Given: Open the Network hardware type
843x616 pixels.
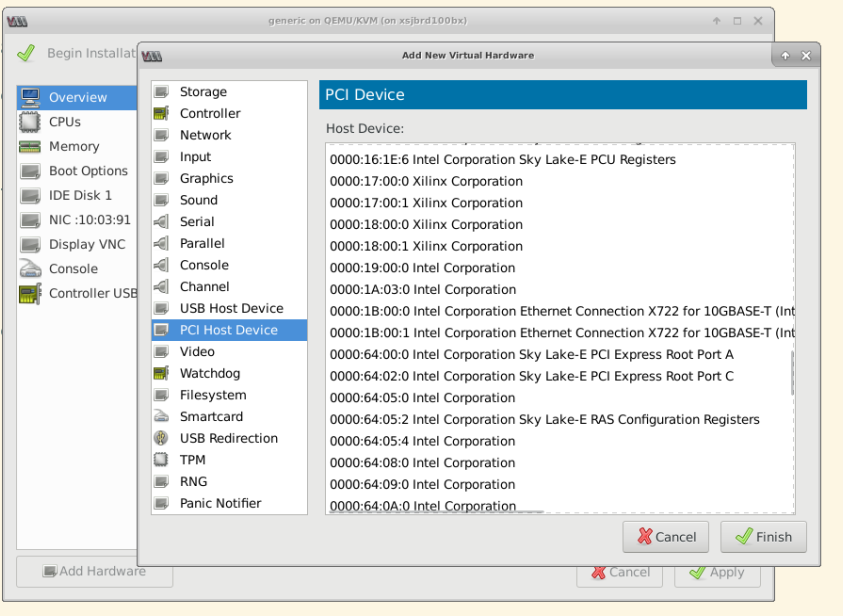Looking at the screenshot, I should coord(205,135).
